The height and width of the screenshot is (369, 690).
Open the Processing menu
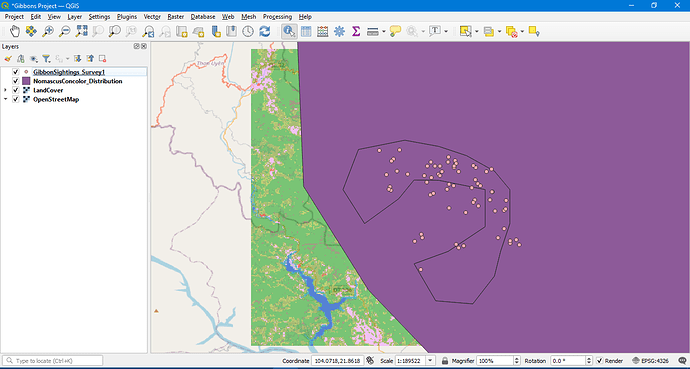point(277,17)
